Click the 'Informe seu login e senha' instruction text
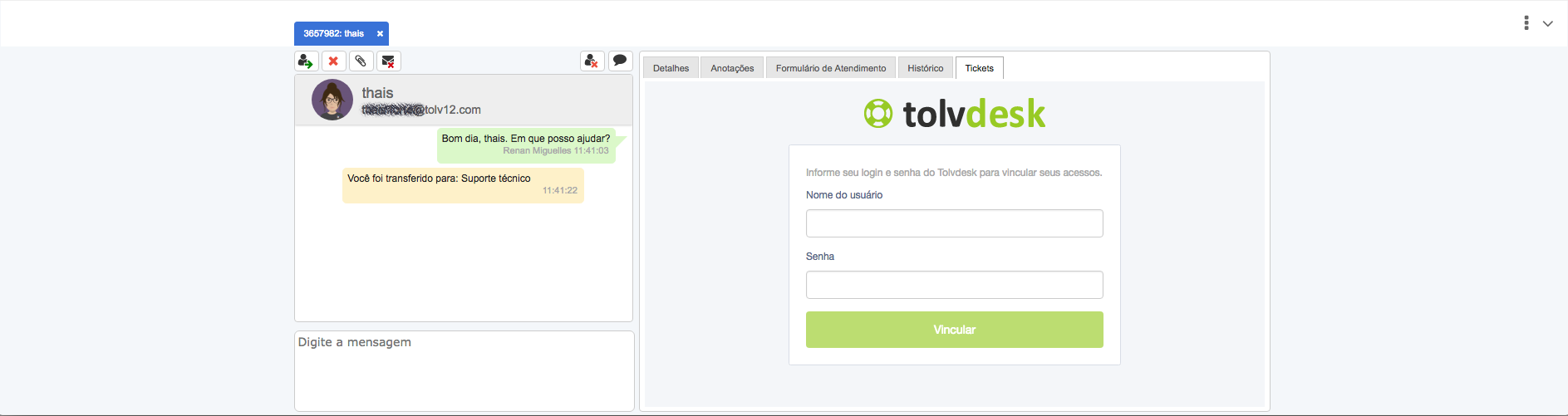This screenshot has height=416, width=1568. coord(954,173)
